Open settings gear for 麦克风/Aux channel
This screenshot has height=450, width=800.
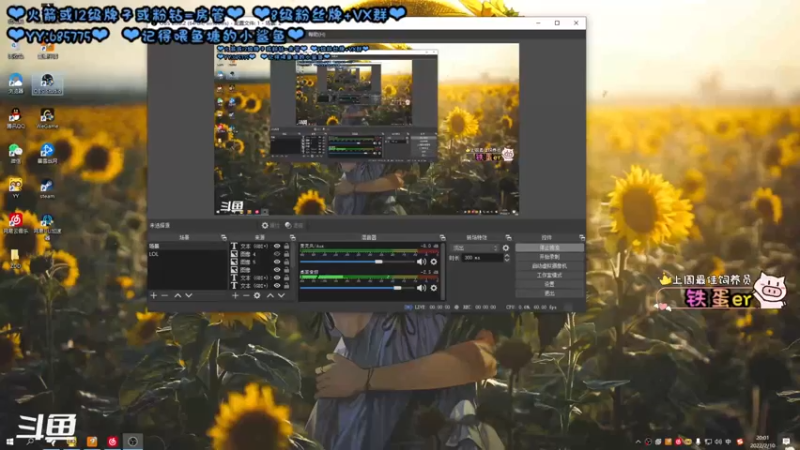434,262
